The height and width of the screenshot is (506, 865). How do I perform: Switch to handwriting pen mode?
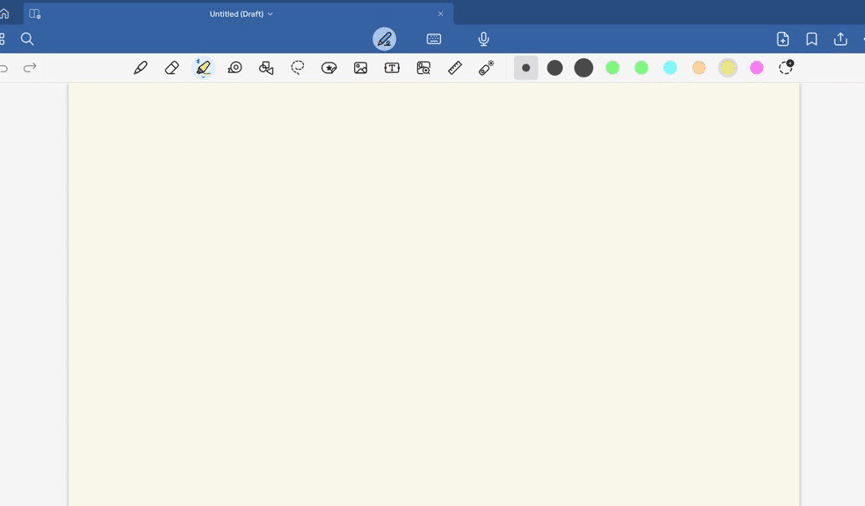click(x=384, y=39)
